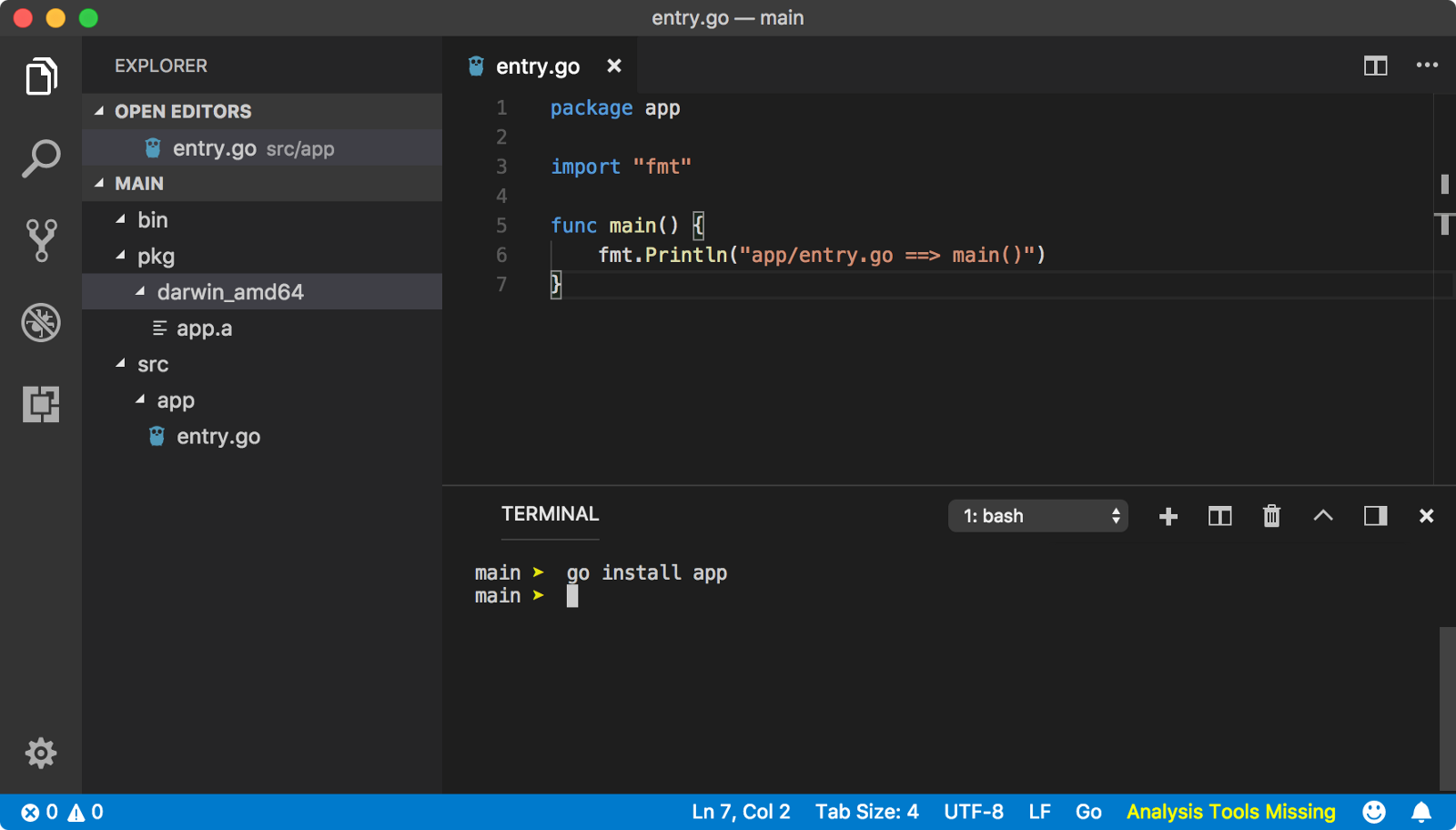Click the EXPLORER sidebar title
The height and width of the screenshot is (830, 1456).
click(161, 66)
